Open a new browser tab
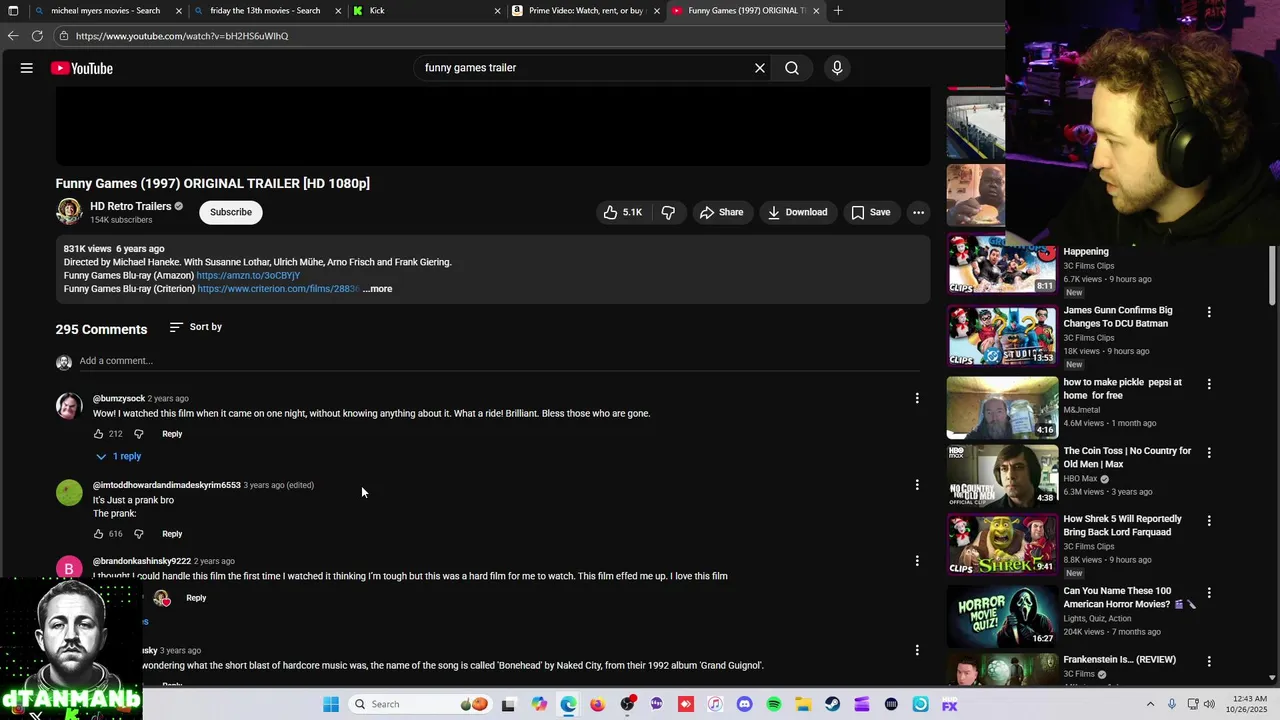The height and width of the screenshot is (720, 1280). (838, 11)
